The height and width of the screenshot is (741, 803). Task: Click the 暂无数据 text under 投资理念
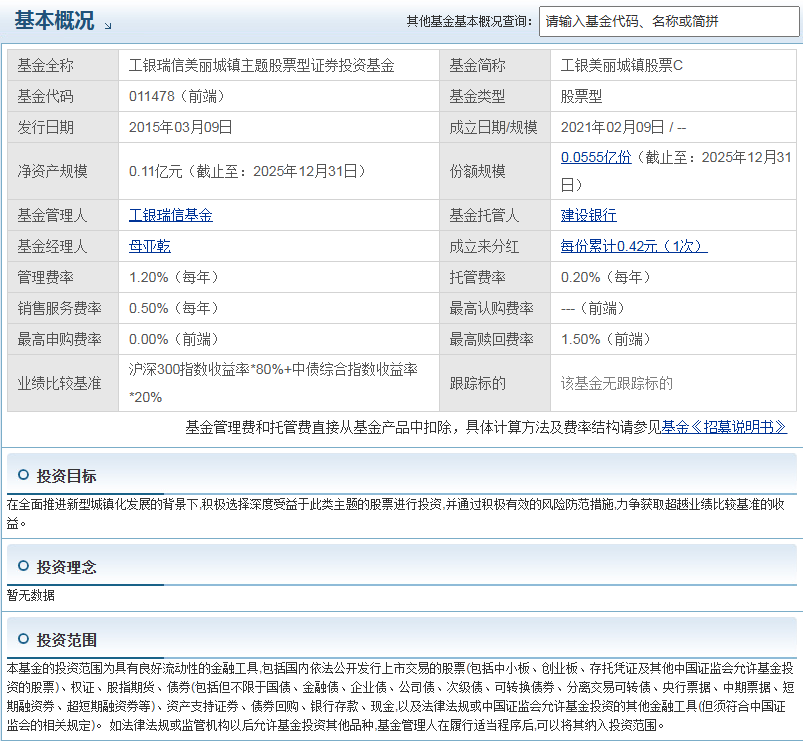point(31,595)
